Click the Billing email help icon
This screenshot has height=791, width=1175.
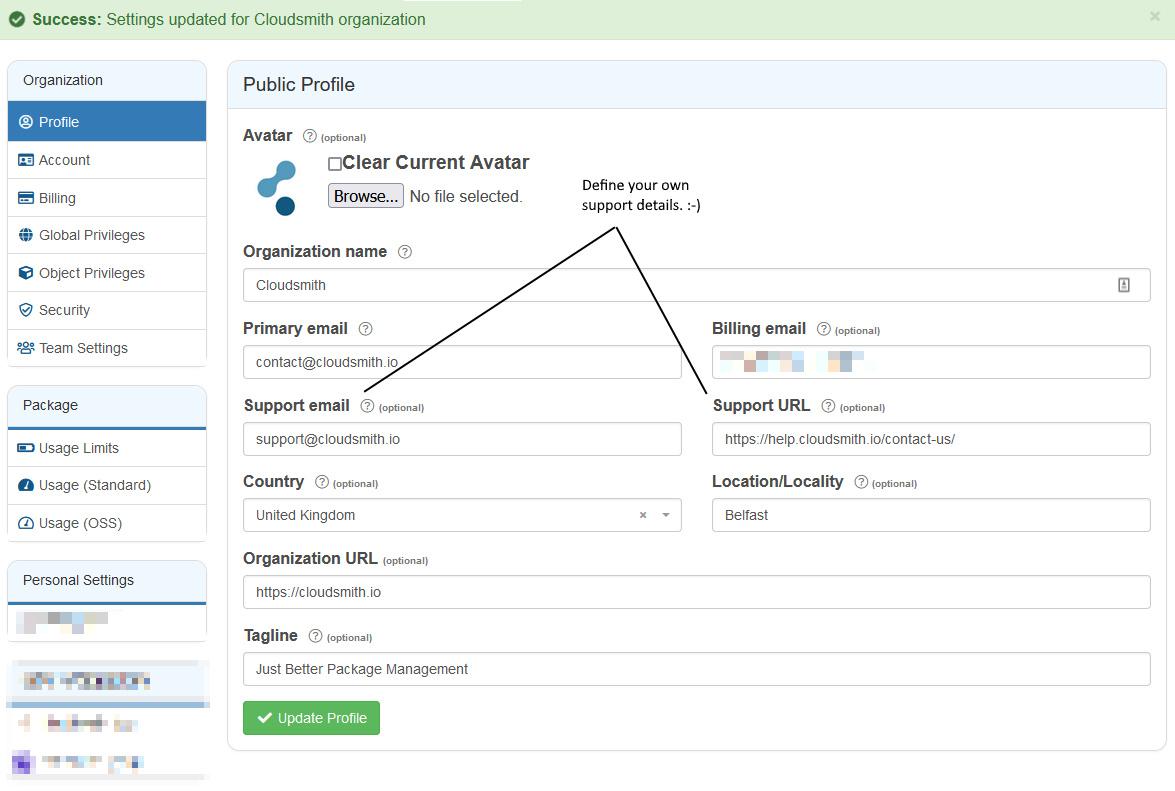tap(824, 329)
